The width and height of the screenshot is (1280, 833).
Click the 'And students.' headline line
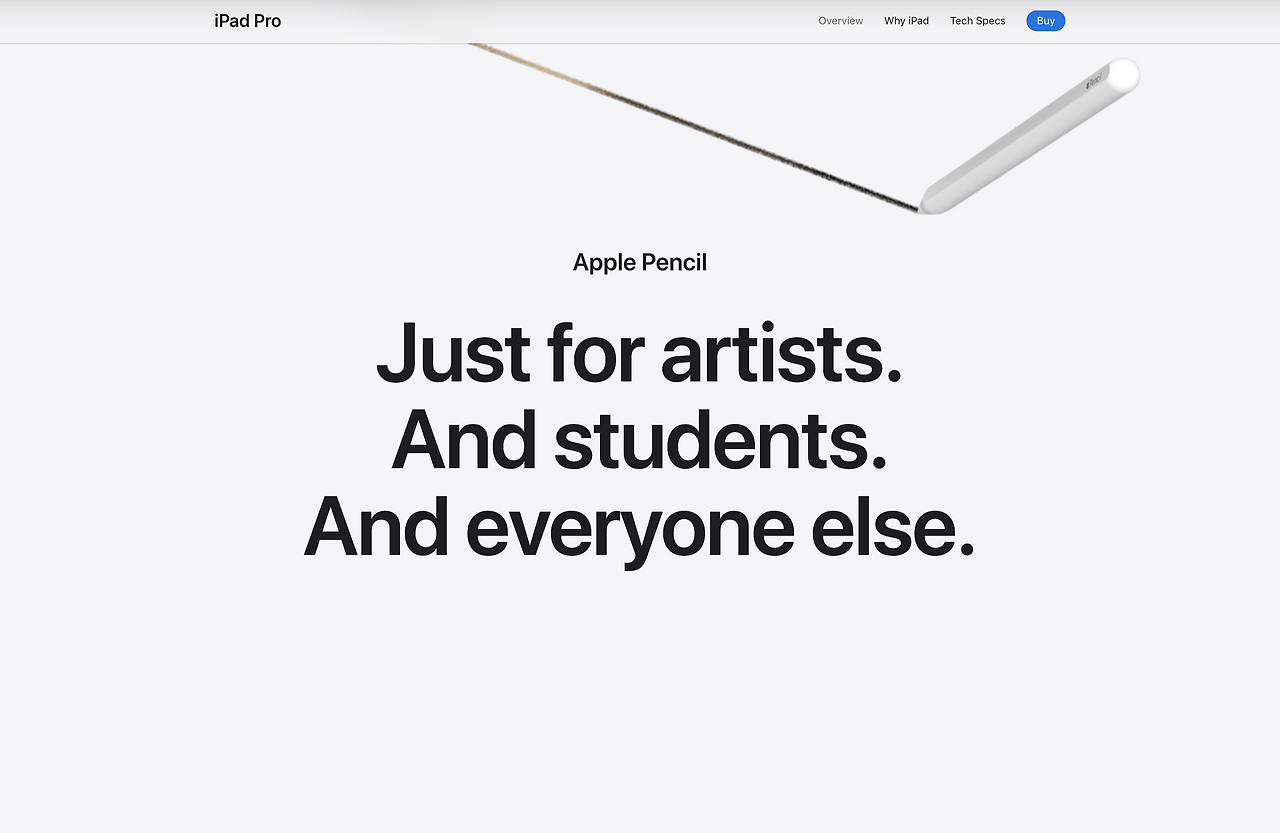pyautogui.click(x=640, y=439)
